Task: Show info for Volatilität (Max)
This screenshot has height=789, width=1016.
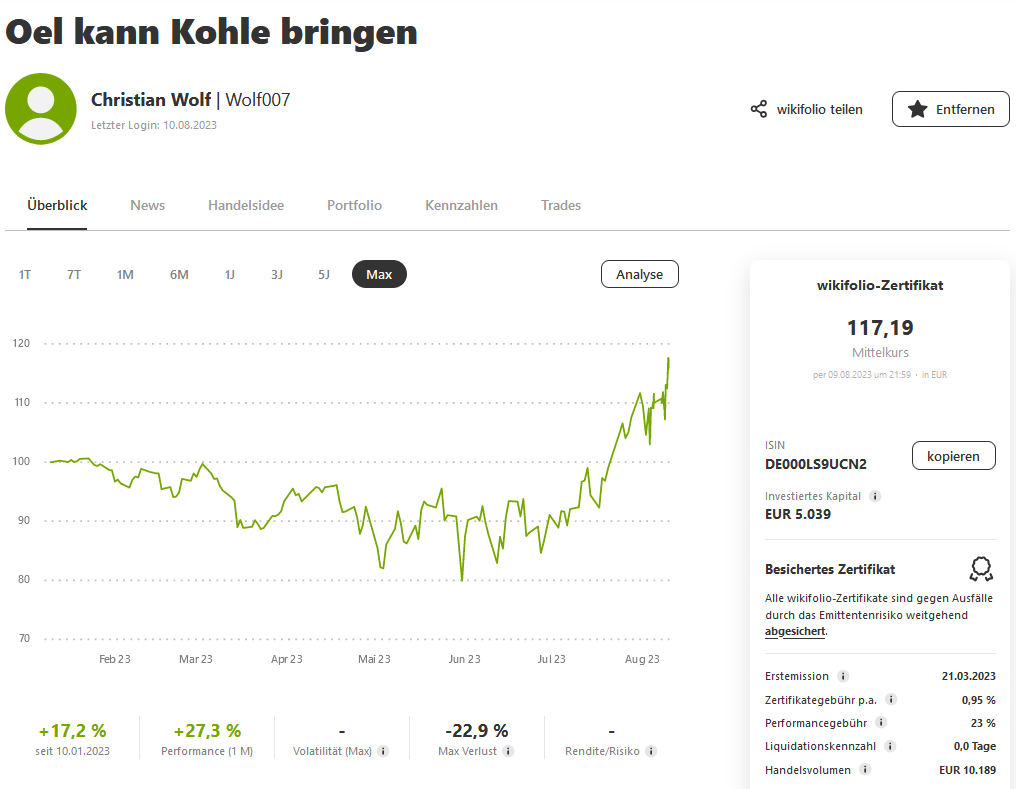Action: (383, 751)
